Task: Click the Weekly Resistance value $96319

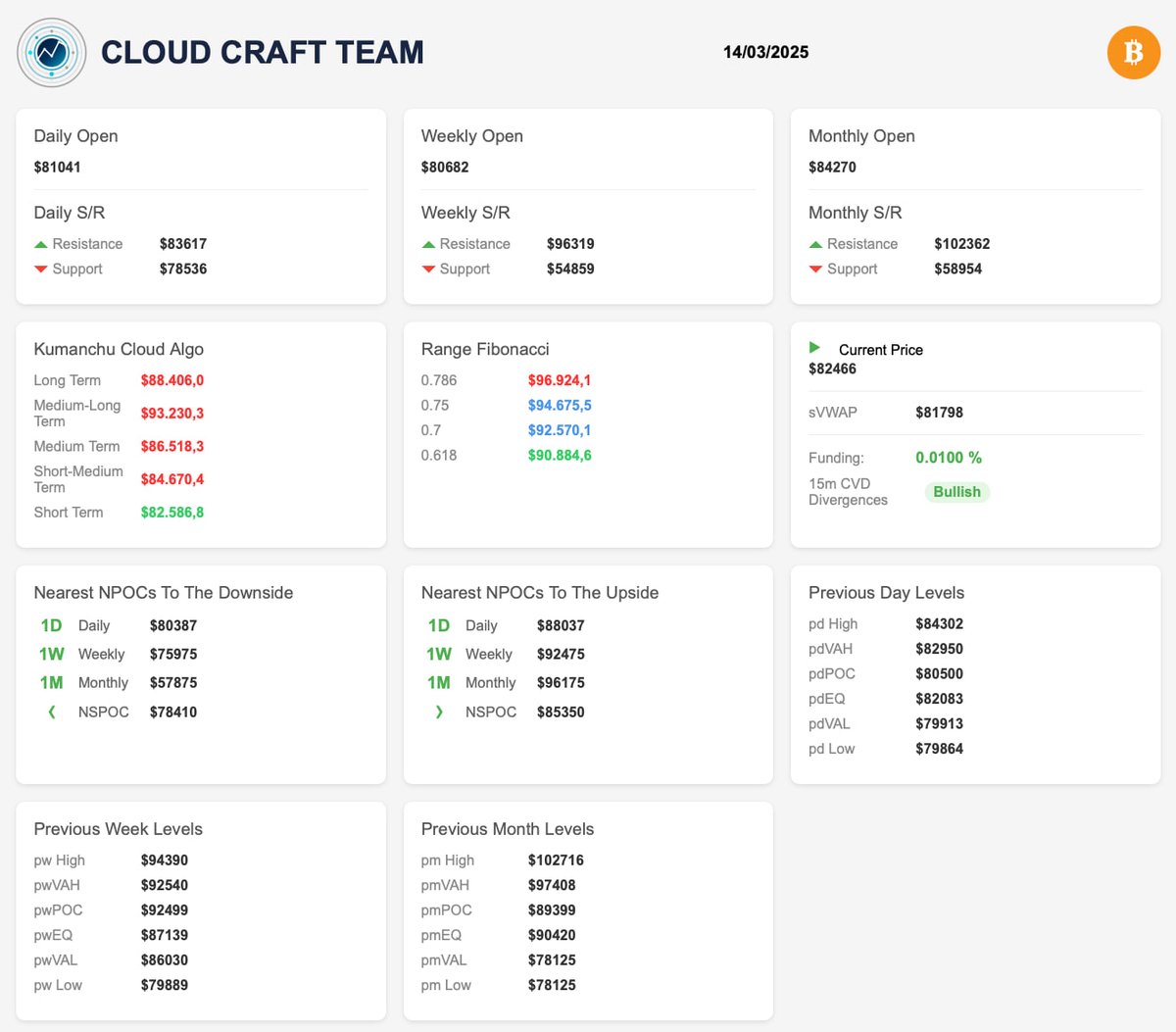Action: (570, 244)
